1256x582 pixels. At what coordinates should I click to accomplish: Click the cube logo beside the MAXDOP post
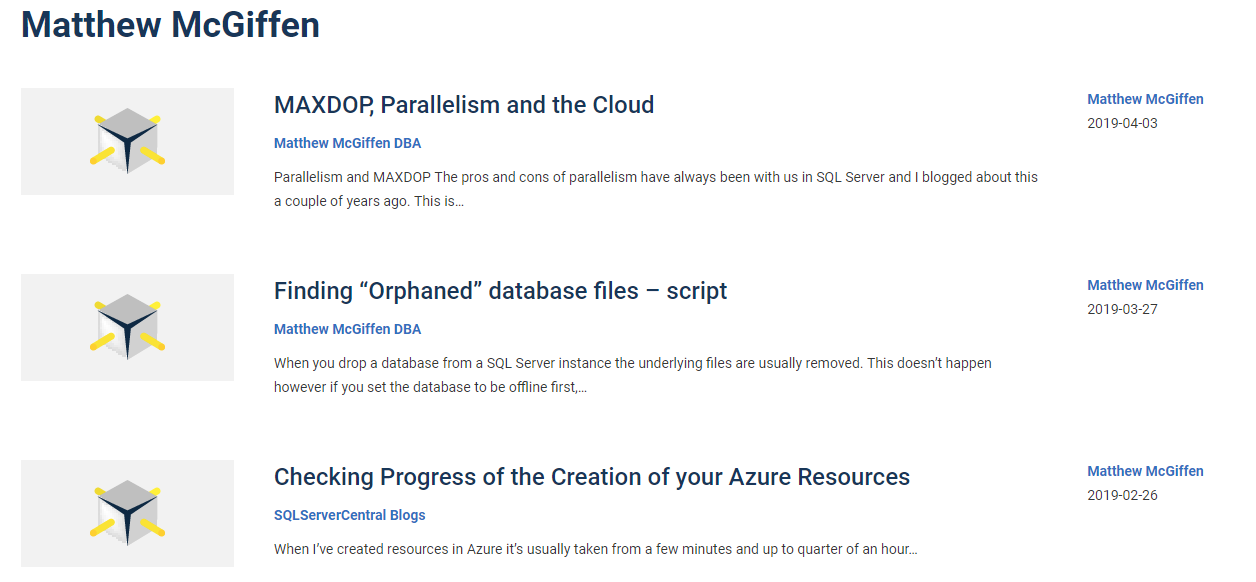[x=128, y=141]
